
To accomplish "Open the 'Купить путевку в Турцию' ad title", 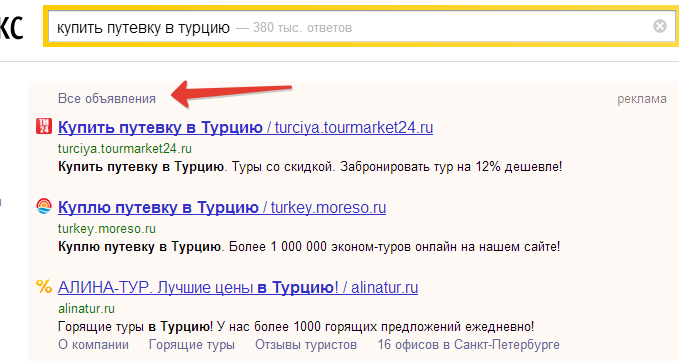I will [x=246, y=127].
